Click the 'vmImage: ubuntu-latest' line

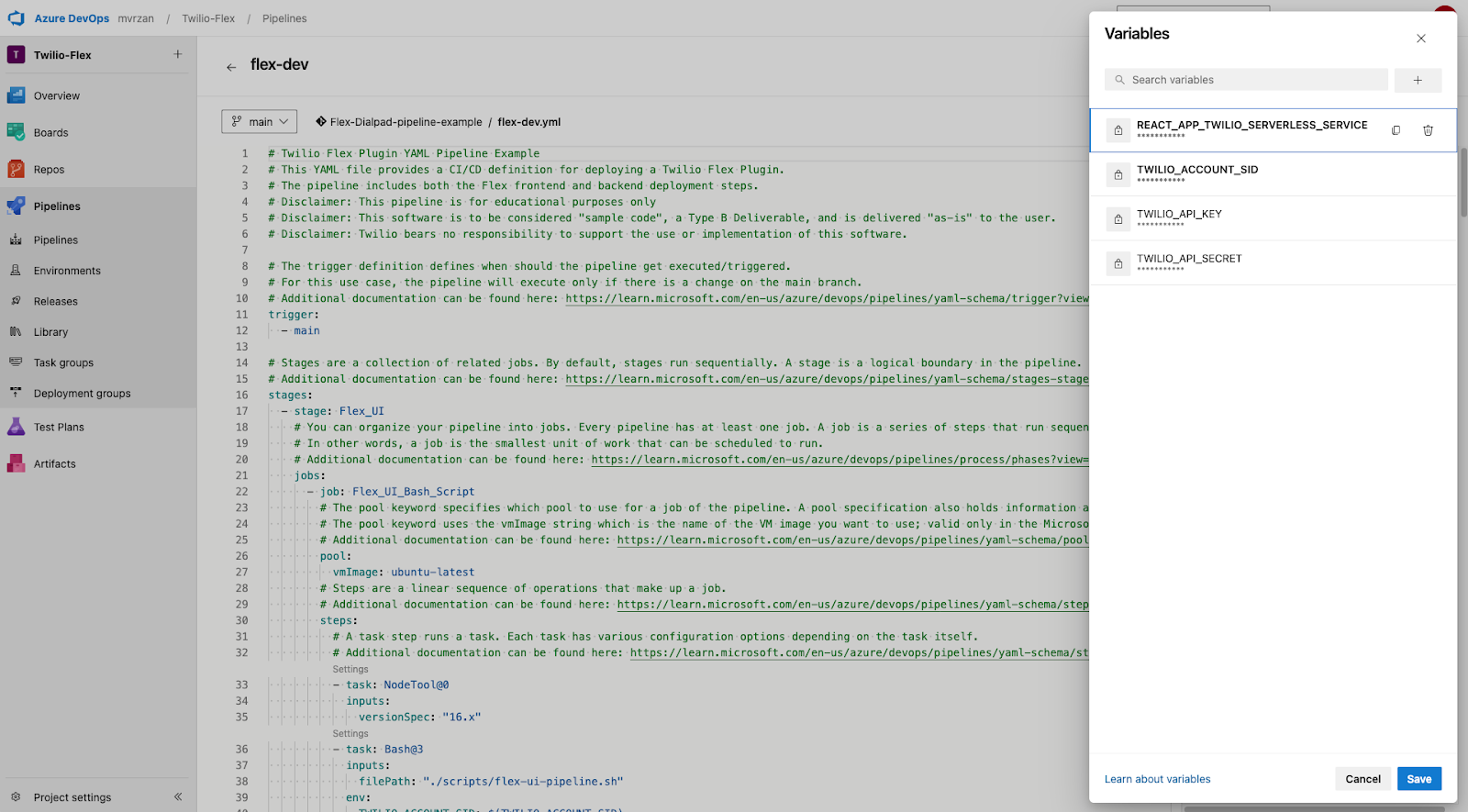pyautogui.click(x=404, y=573)
